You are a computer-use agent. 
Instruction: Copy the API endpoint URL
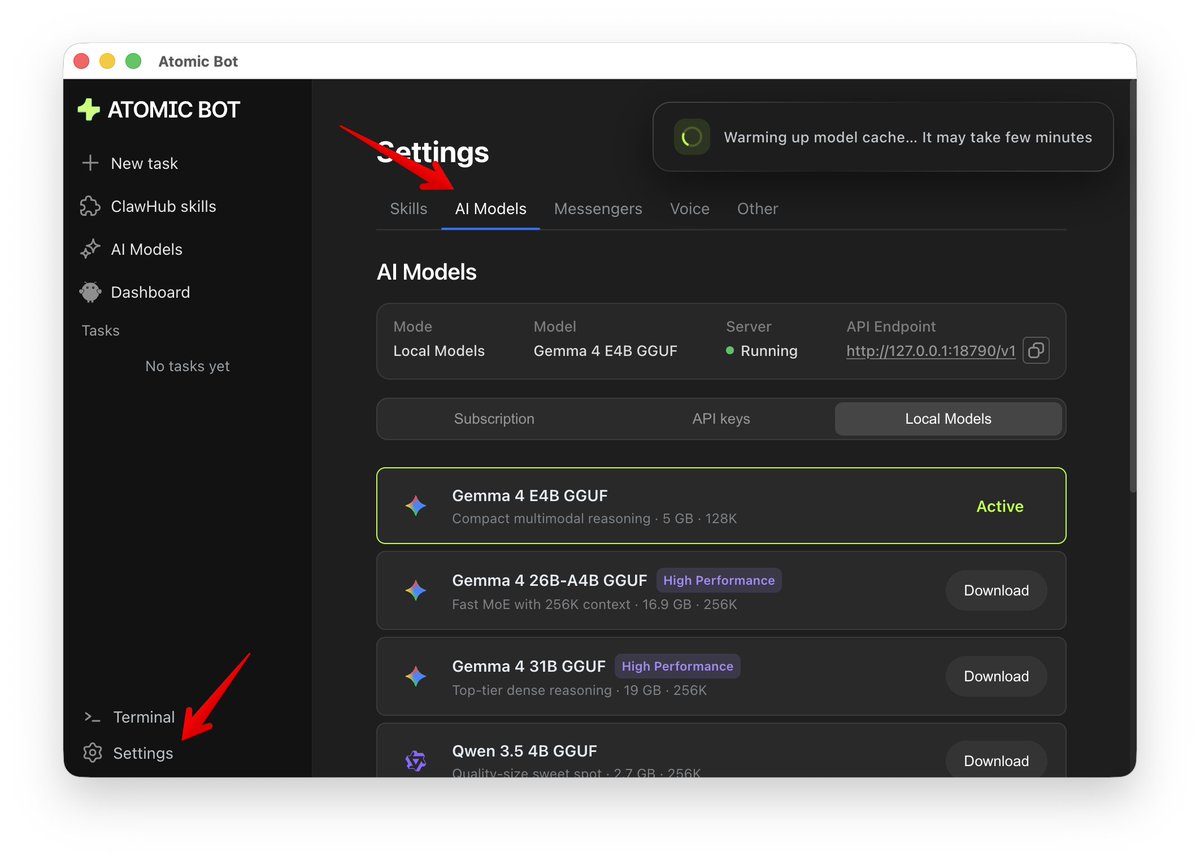pyautogui.click(x=1036, y=351)
